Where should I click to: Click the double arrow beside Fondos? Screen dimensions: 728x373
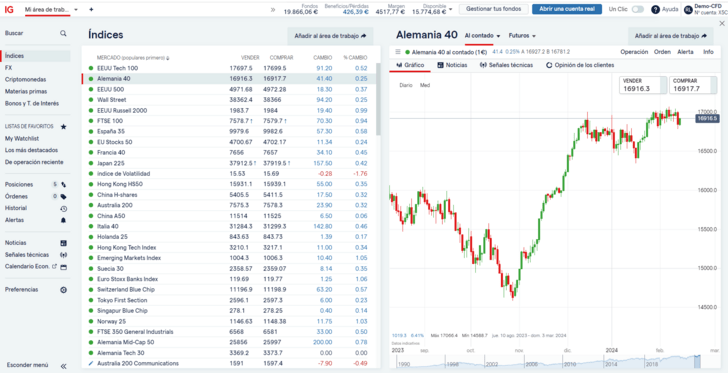tap(273, 9)
